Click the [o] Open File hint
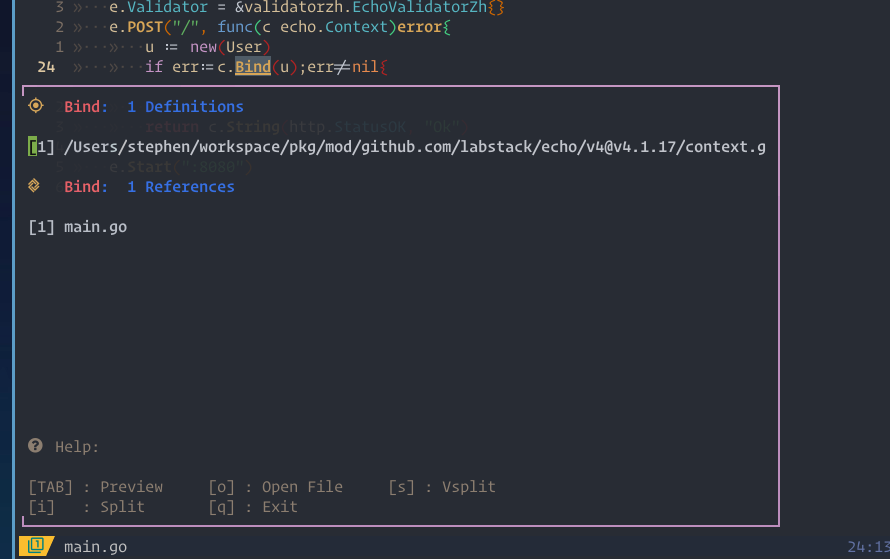The image size is (890, 559). tap(275, 487)
